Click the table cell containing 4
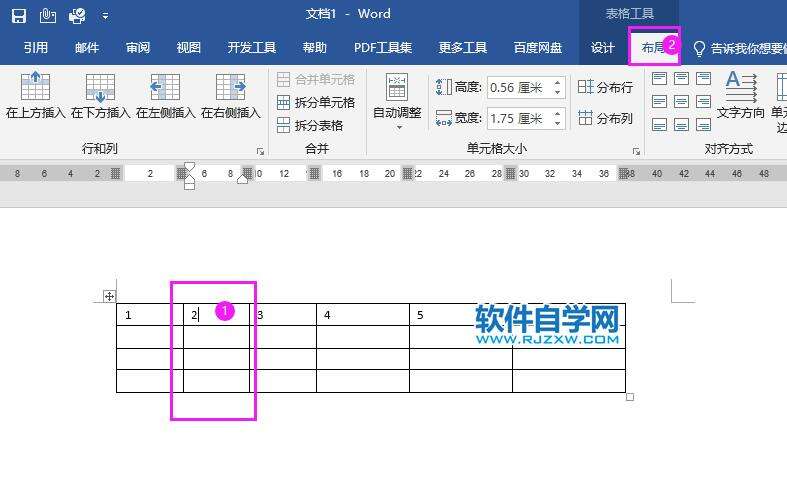787x486 pixels. click(363, 315)
